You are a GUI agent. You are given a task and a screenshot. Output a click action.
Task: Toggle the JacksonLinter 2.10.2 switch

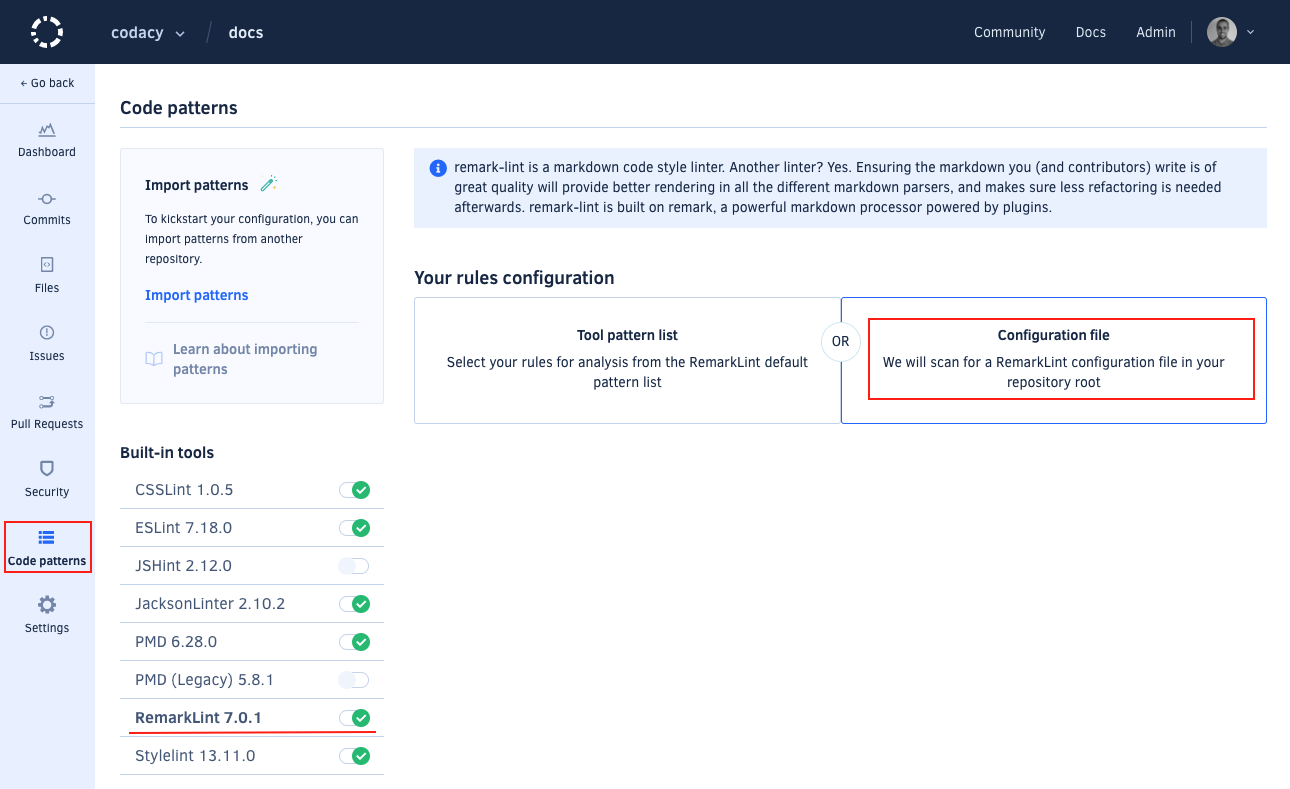pyautogui.click(x=354, y=604)
